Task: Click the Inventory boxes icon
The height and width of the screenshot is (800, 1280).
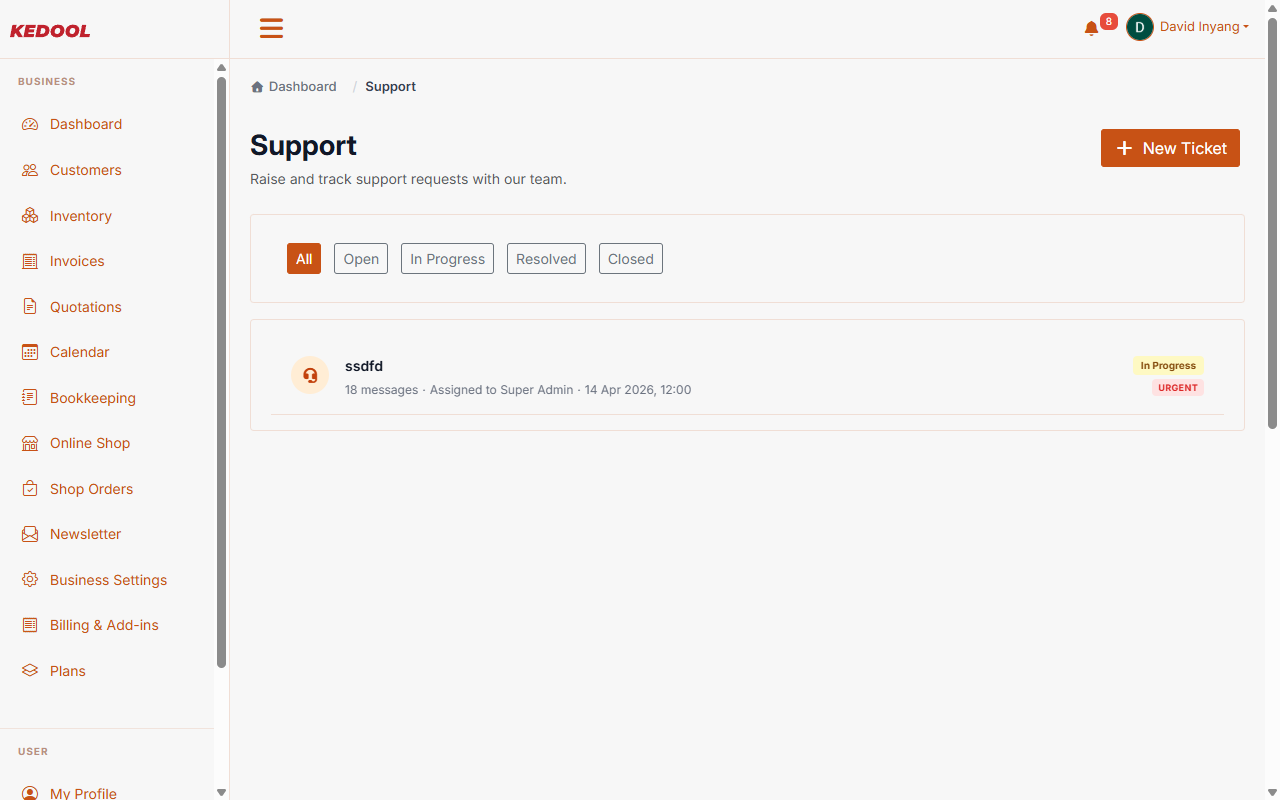Action: [x=30, y=216]
